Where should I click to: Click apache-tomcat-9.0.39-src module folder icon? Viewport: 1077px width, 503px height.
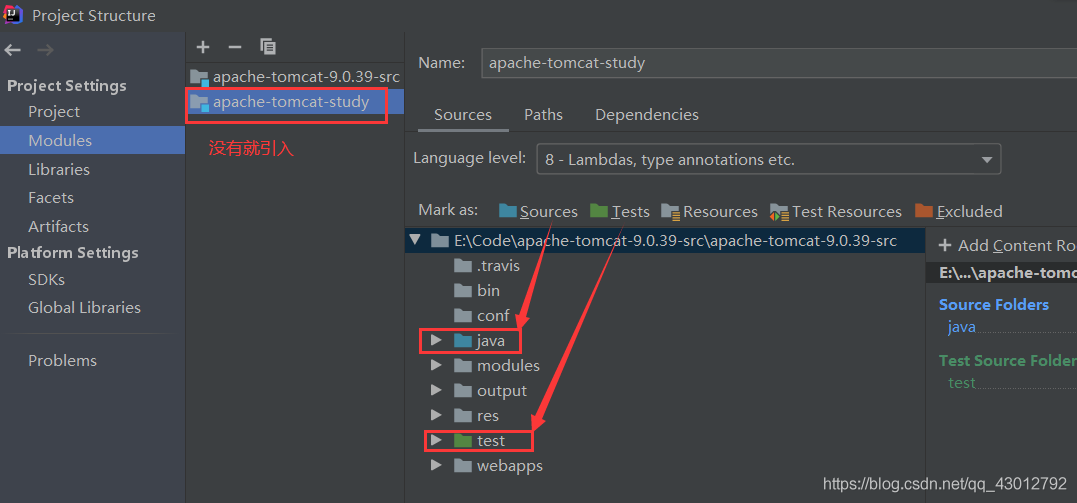pos(199,77)
